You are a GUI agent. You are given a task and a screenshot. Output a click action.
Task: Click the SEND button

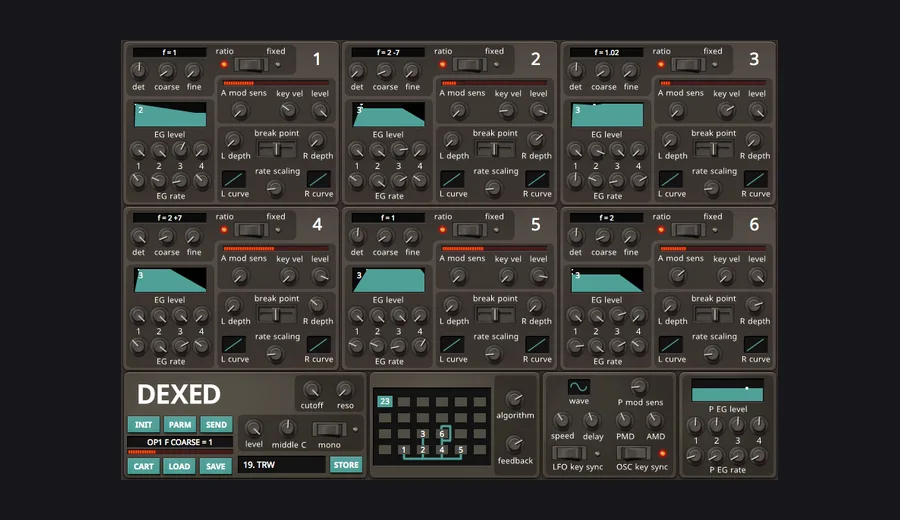[216, 424]
